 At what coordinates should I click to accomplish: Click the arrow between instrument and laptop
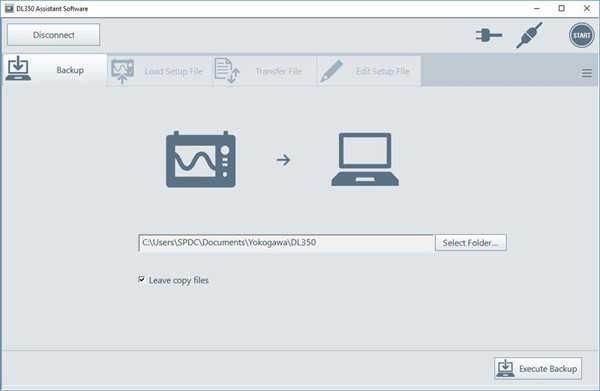[x=284, y=160]
